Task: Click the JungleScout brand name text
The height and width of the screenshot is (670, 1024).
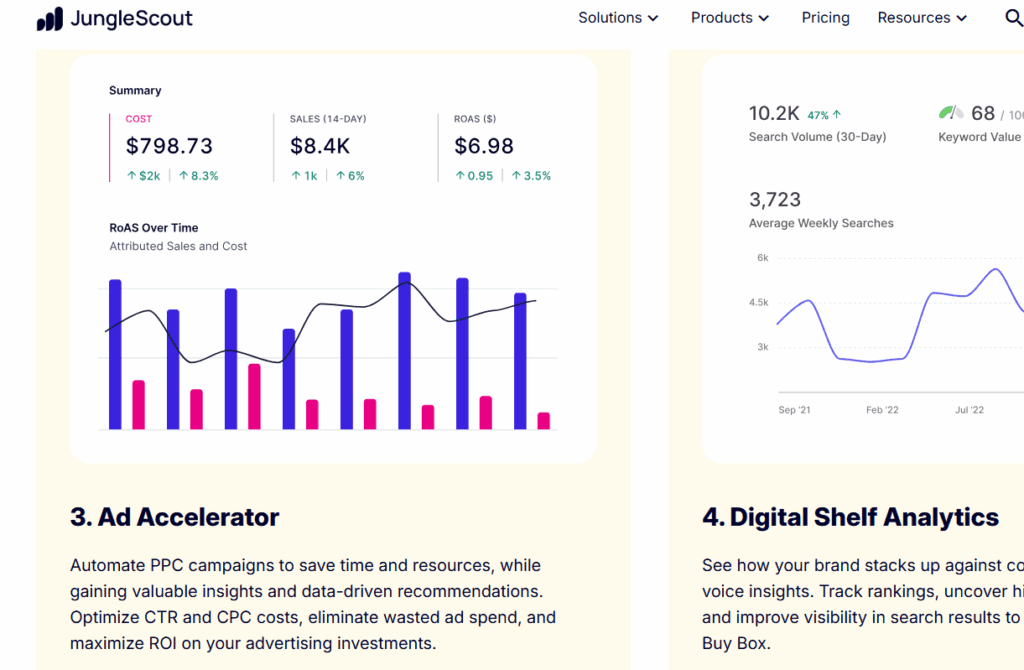Action: click(x=131, y=19)
